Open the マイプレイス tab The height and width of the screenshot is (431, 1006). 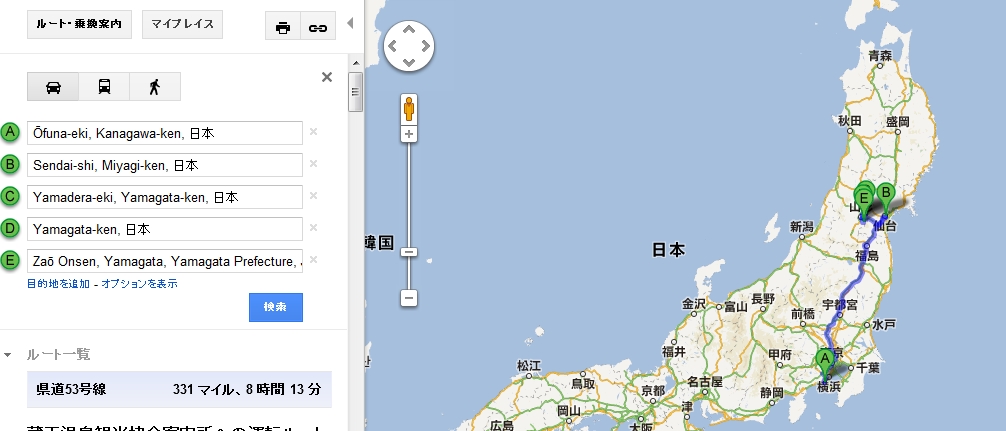pos(182,24)
